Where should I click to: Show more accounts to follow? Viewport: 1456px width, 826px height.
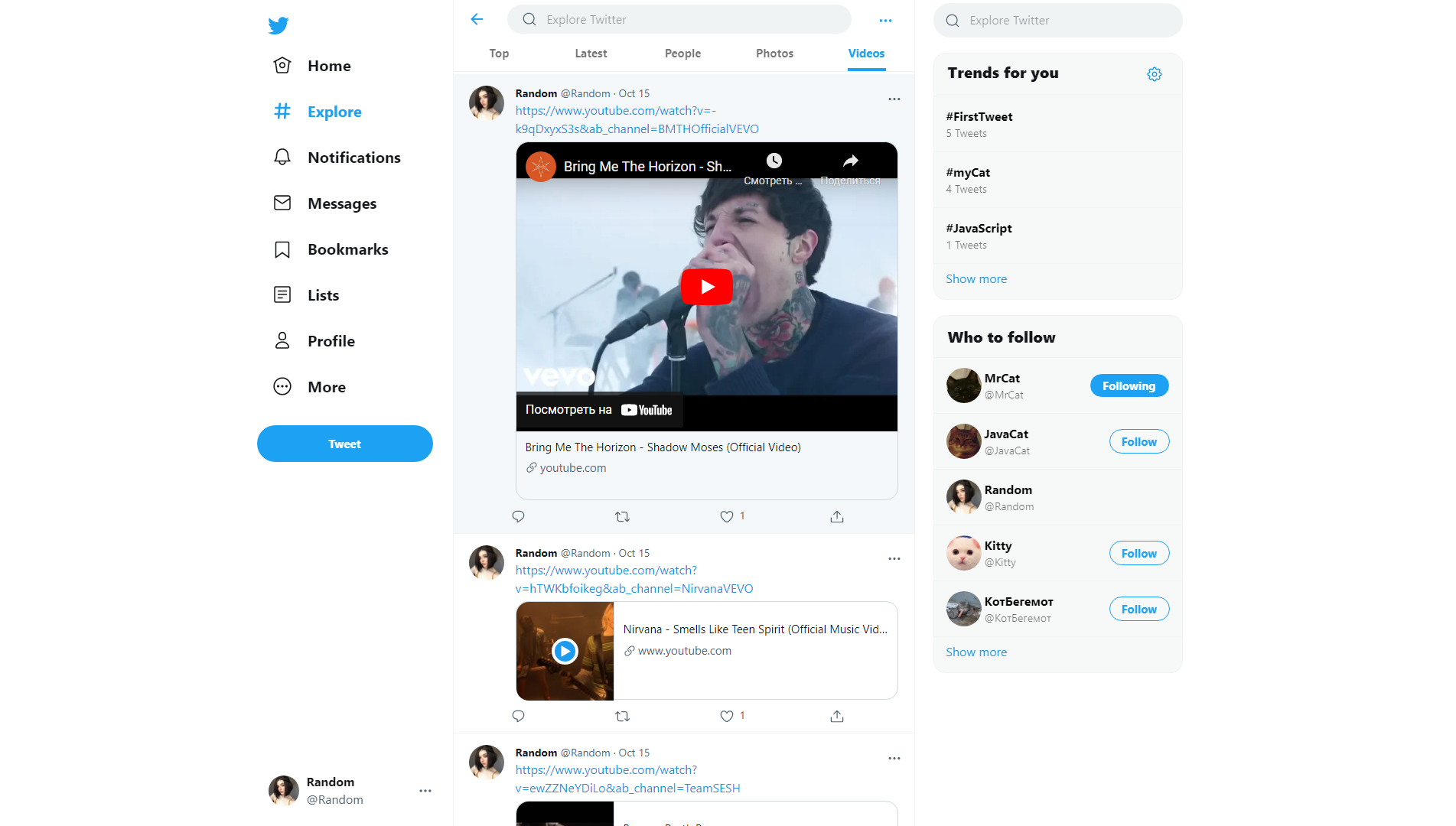tap(976, 652)
